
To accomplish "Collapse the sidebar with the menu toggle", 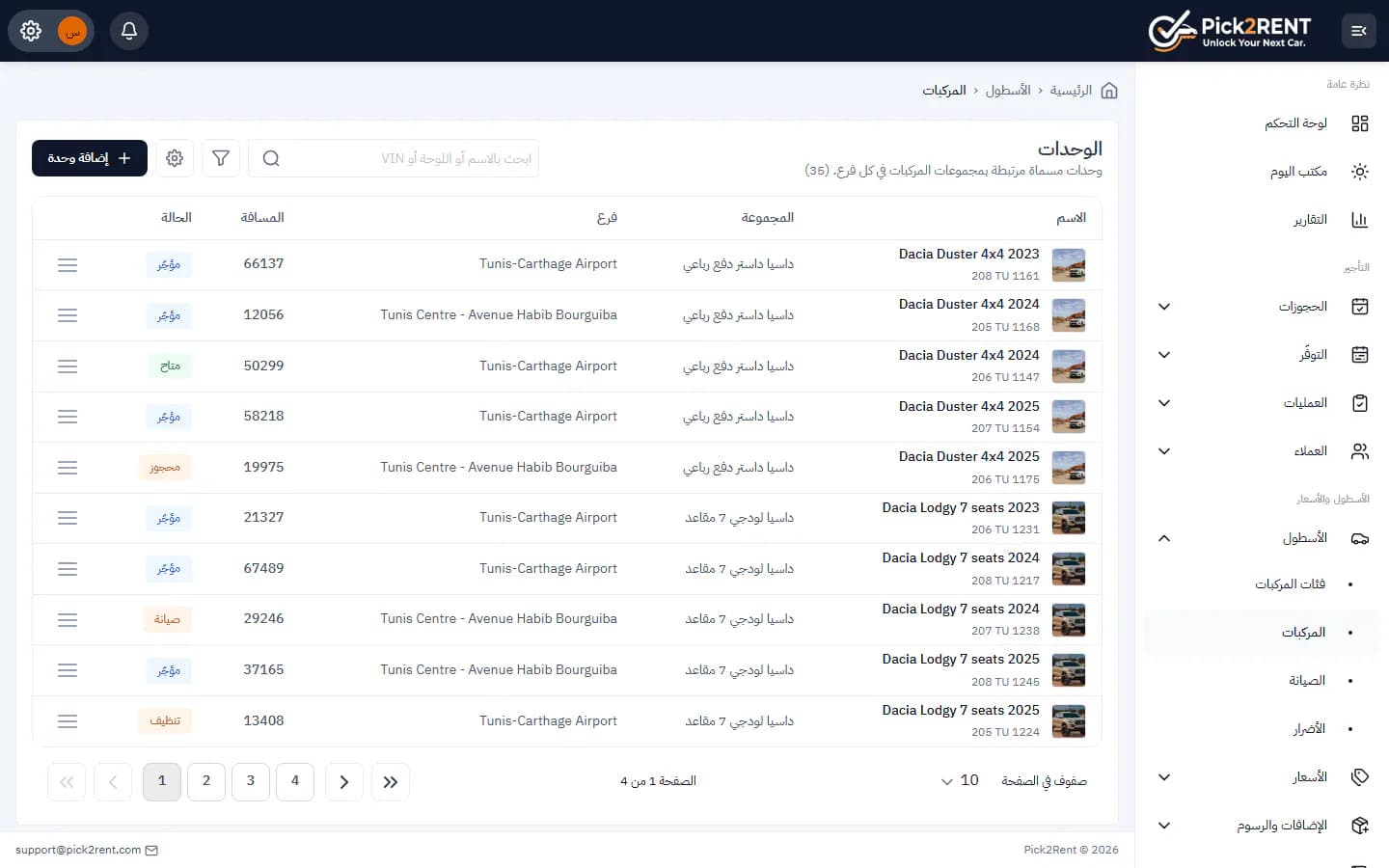I will click(1358, 31).
